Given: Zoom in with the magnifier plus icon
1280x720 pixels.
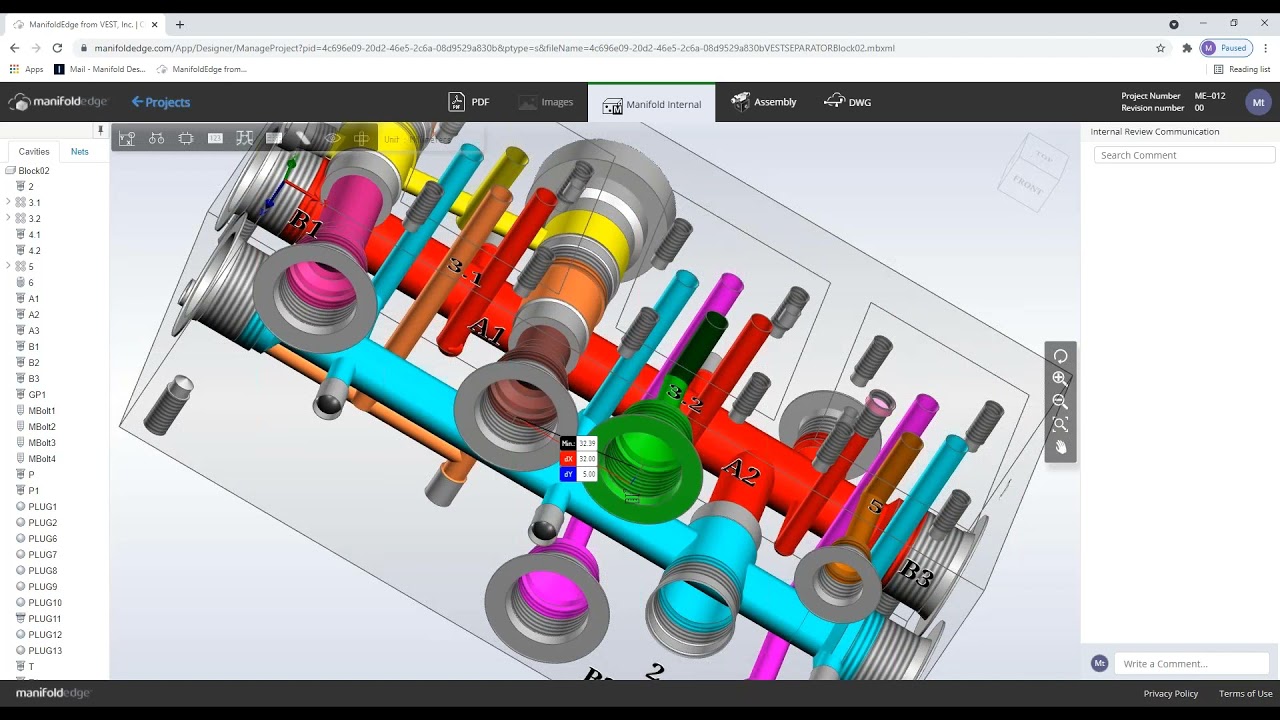Looking at the screenshot, I should tap(1060, 378).
